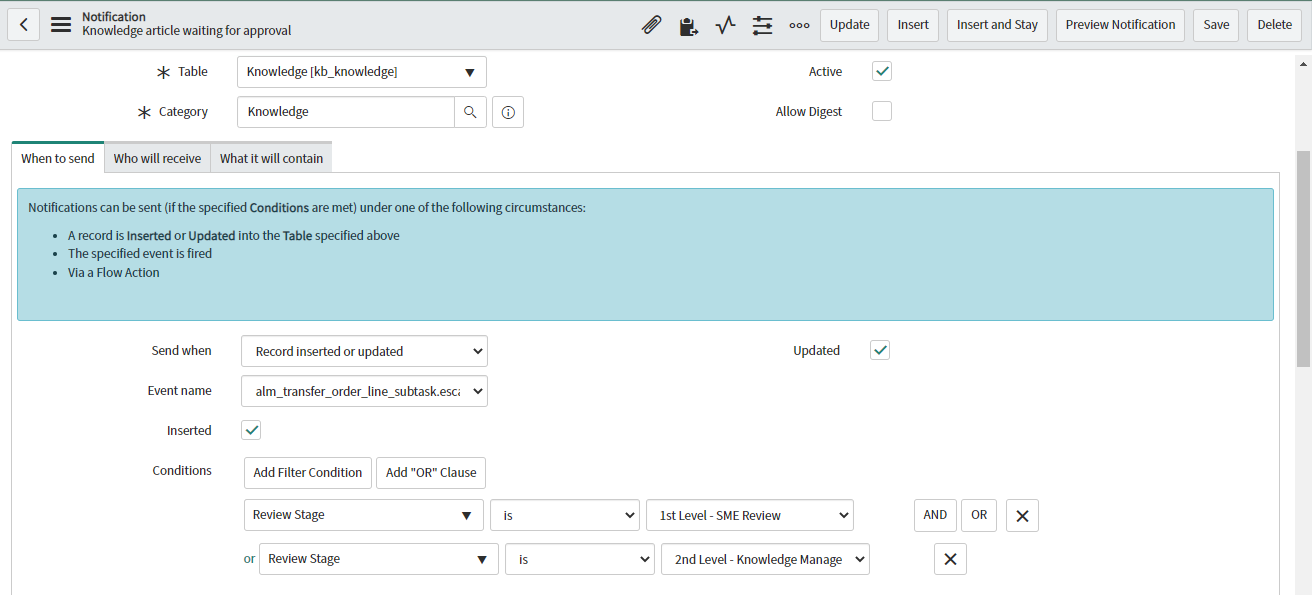Switch to the When to send tab
The height and width of the screenshot is (595, 1312).
click(58, 158)
